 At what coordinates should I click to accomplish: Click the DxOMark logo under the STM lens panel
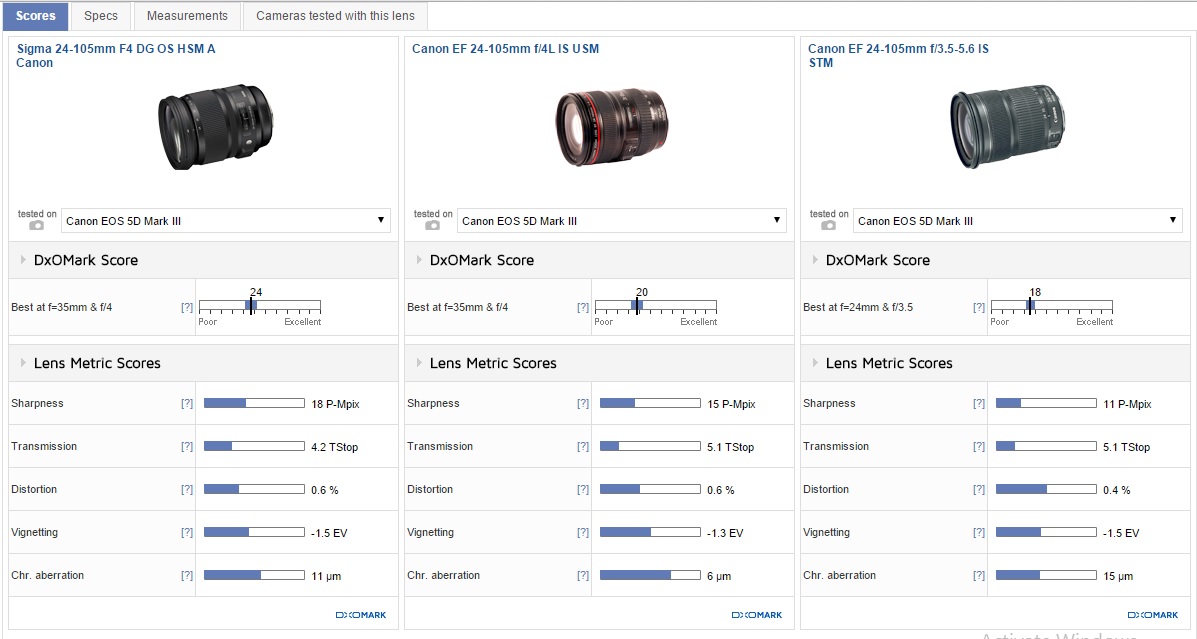[1153, 615]
